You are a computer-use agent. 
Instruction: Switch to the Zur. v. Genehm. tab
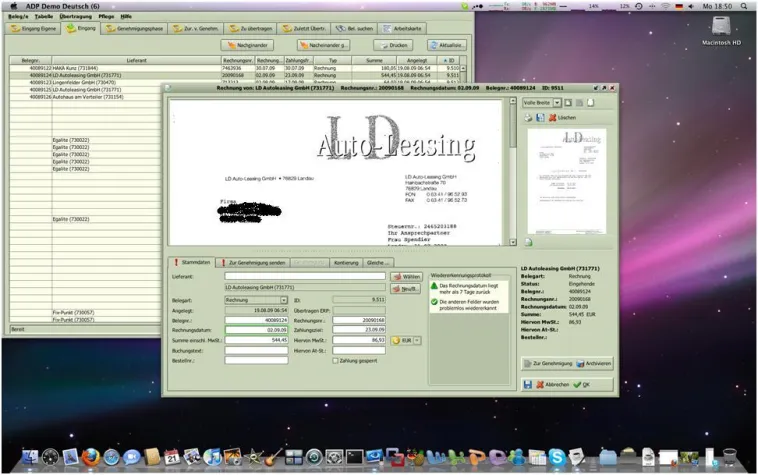pos(196,29)
